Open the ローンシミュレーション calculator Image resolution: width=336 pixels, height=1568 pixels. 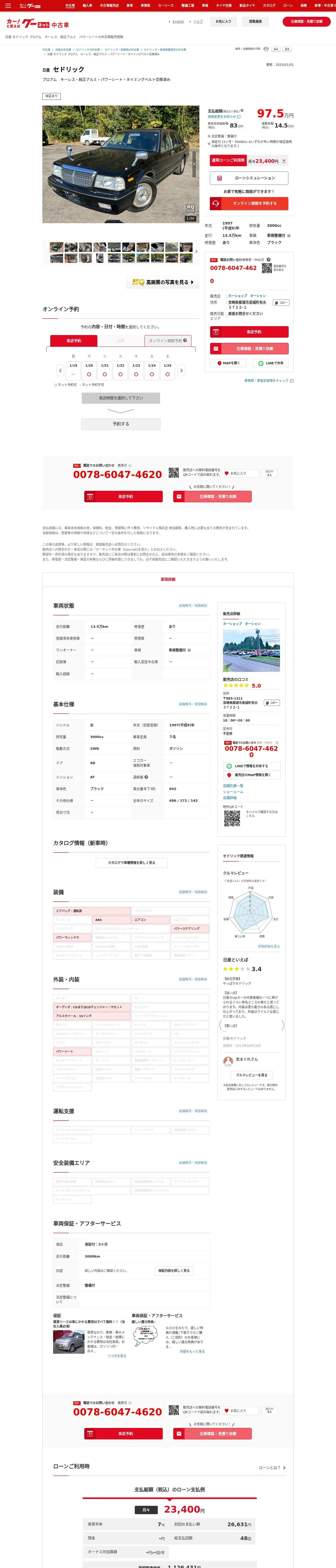click(249, 178)
